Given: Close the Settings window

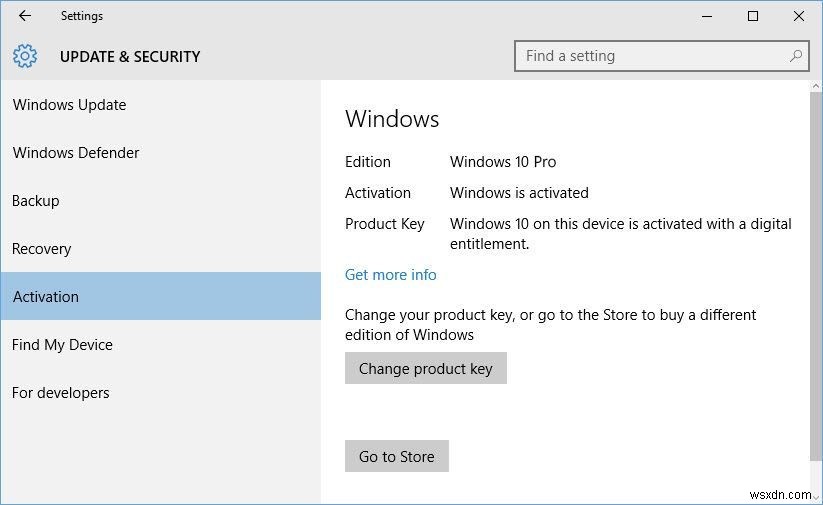Looking at the screenshot, I should pos(799,16).
